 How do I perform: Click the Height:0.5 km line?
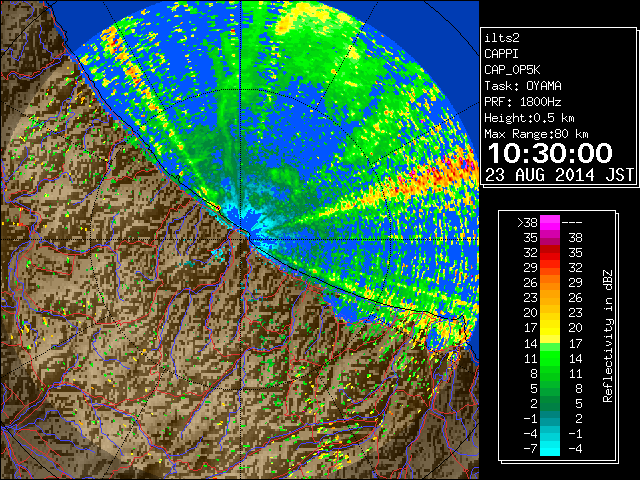[529, 118]
